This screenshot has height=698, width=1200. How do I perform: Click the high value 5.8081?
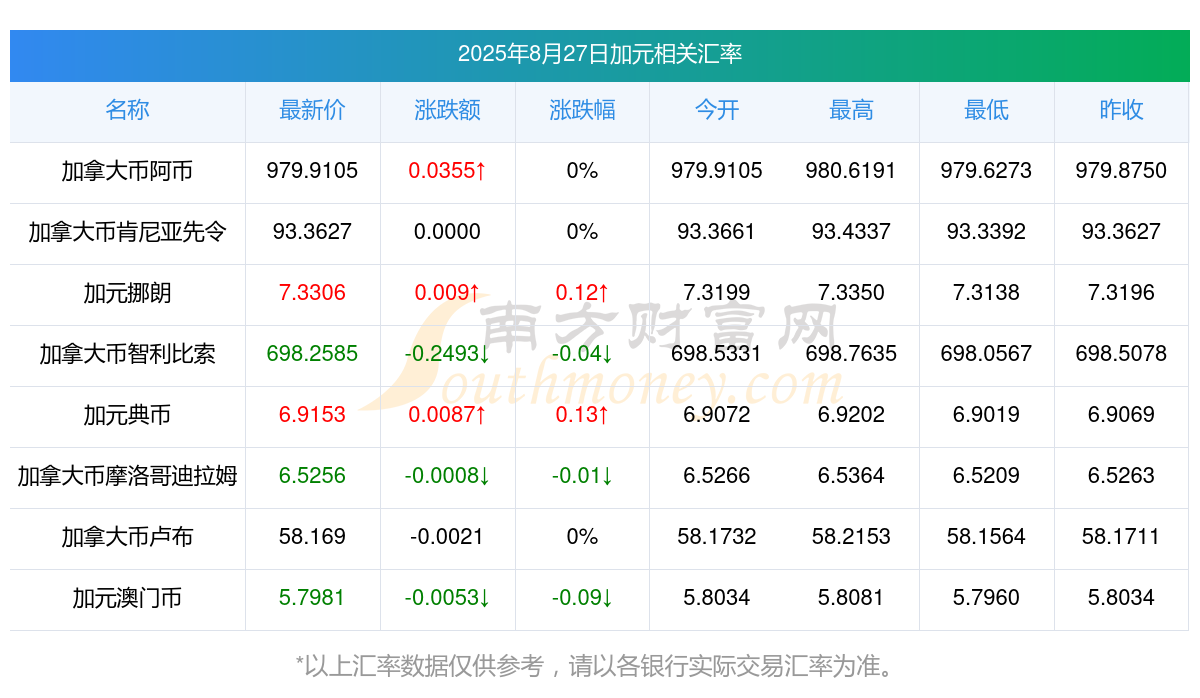[x=851, y=598]
